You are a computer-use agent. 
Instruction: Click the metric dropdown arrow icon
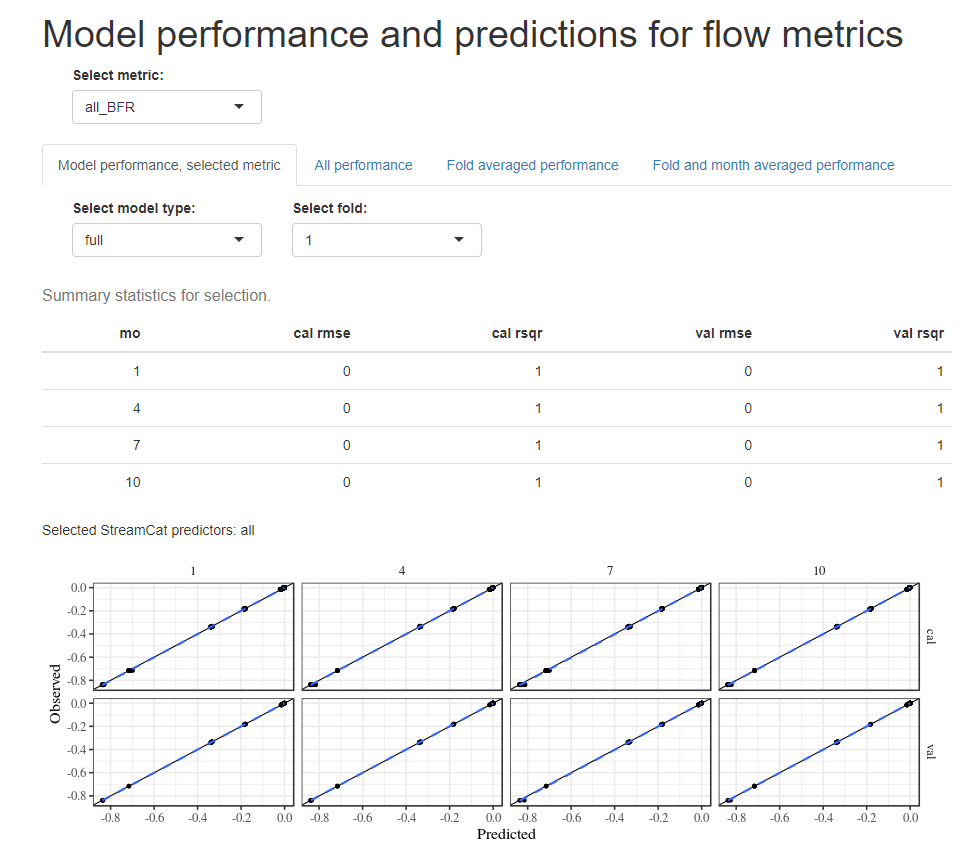(240, 106)
